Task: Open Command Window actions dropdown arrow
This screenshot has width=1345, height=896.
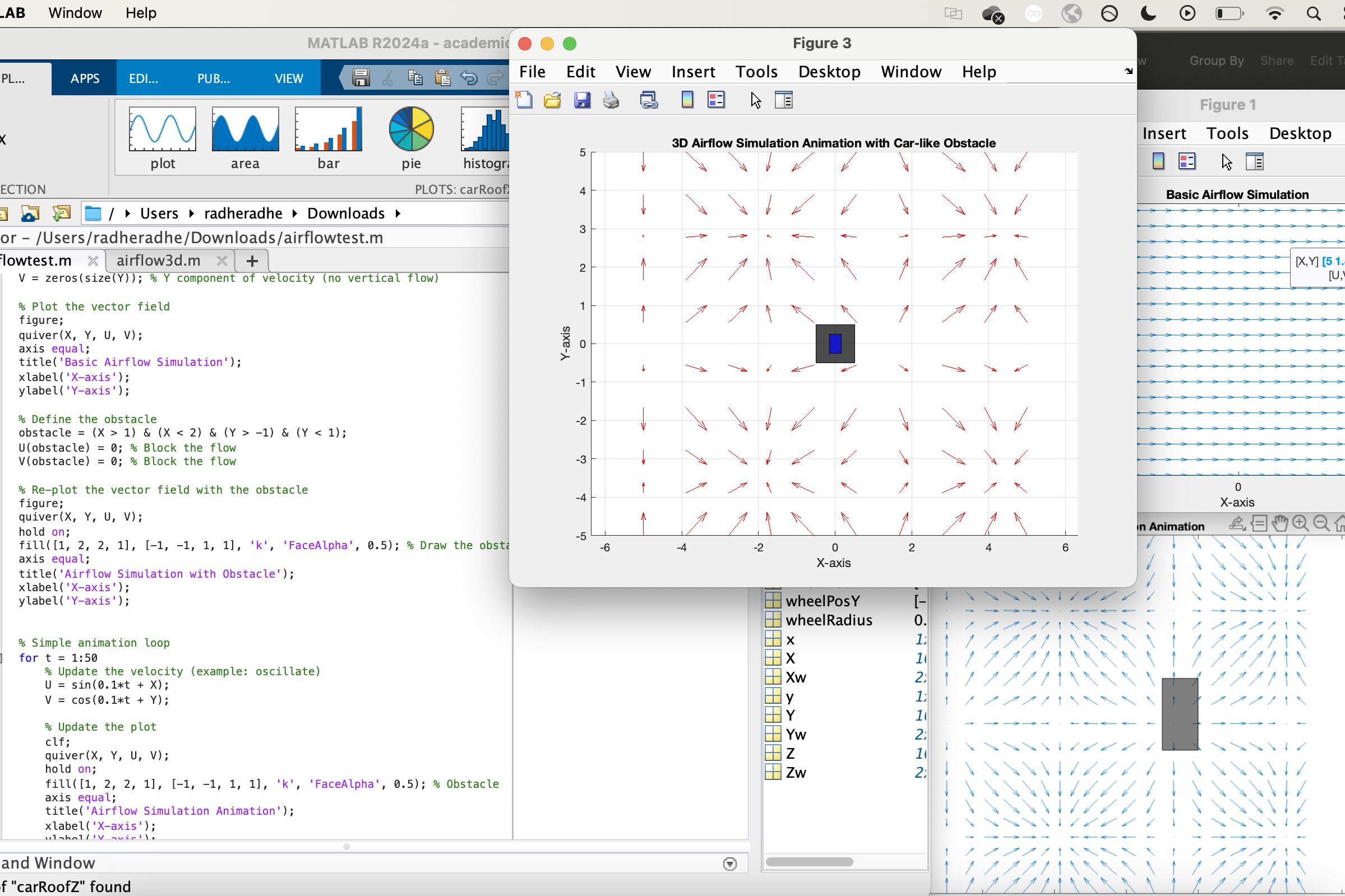Action: (x=729, y=863)
